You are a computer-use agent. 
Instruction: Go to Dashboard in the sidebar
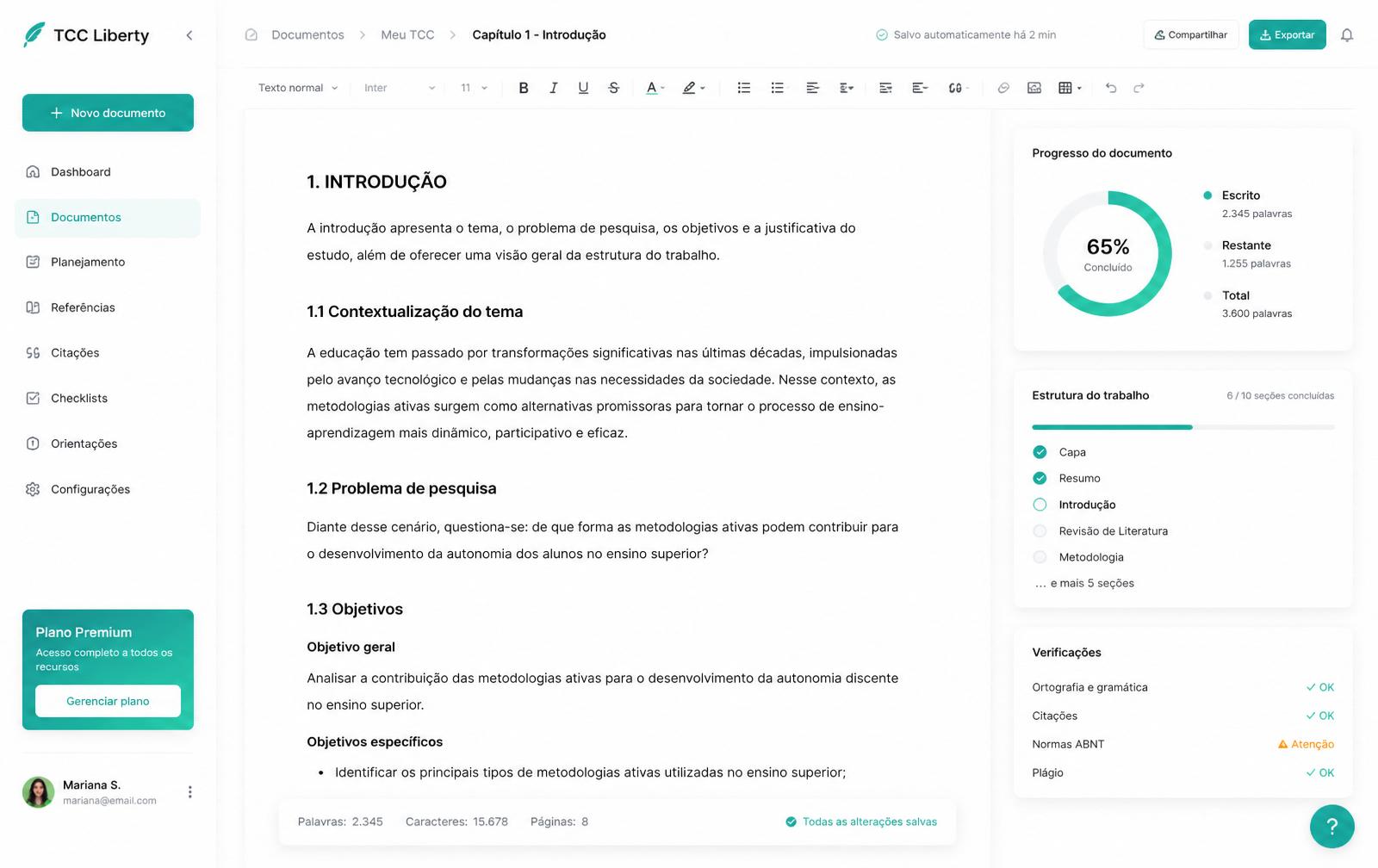click(x=108, y=172)
